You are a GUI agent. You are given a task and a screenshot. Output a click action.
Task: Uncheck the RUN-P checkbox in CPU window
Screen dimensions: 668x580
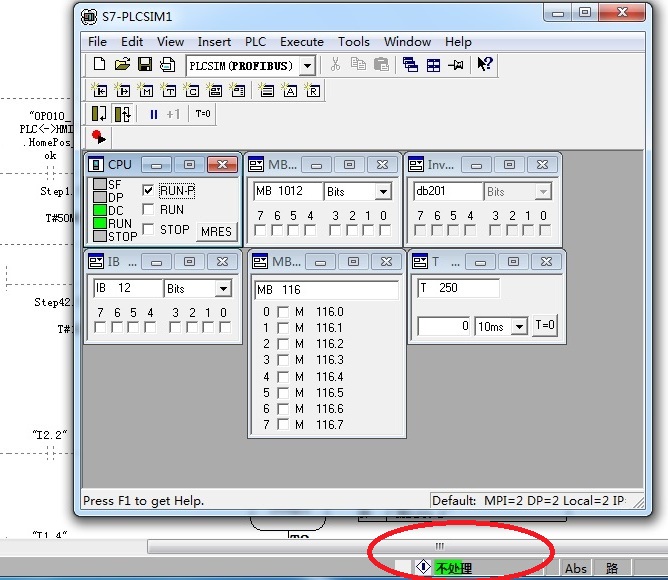(148, 190)
